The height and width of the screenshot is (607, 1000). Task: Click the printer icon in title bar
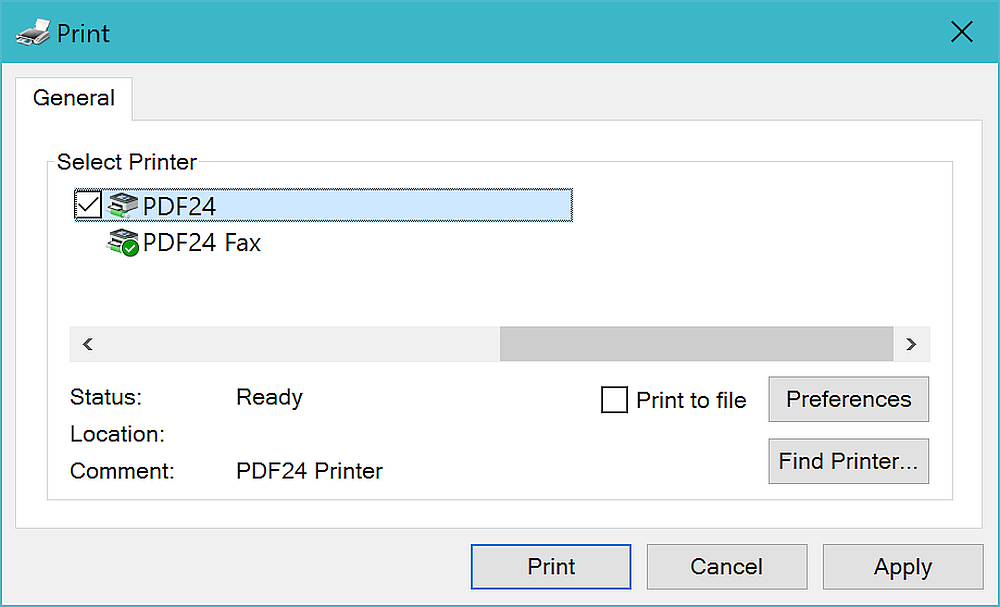33,33
